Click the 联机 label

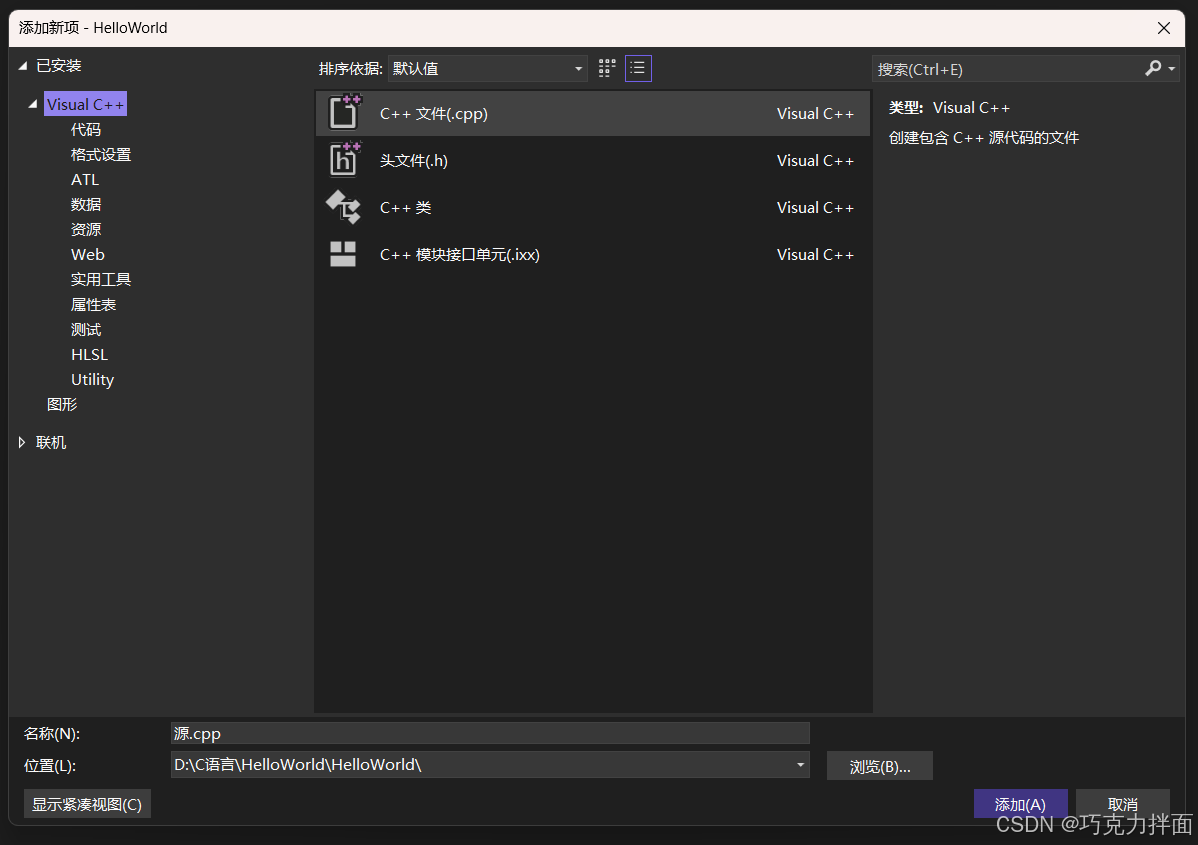pyautogui.click(x=50, y=442)
